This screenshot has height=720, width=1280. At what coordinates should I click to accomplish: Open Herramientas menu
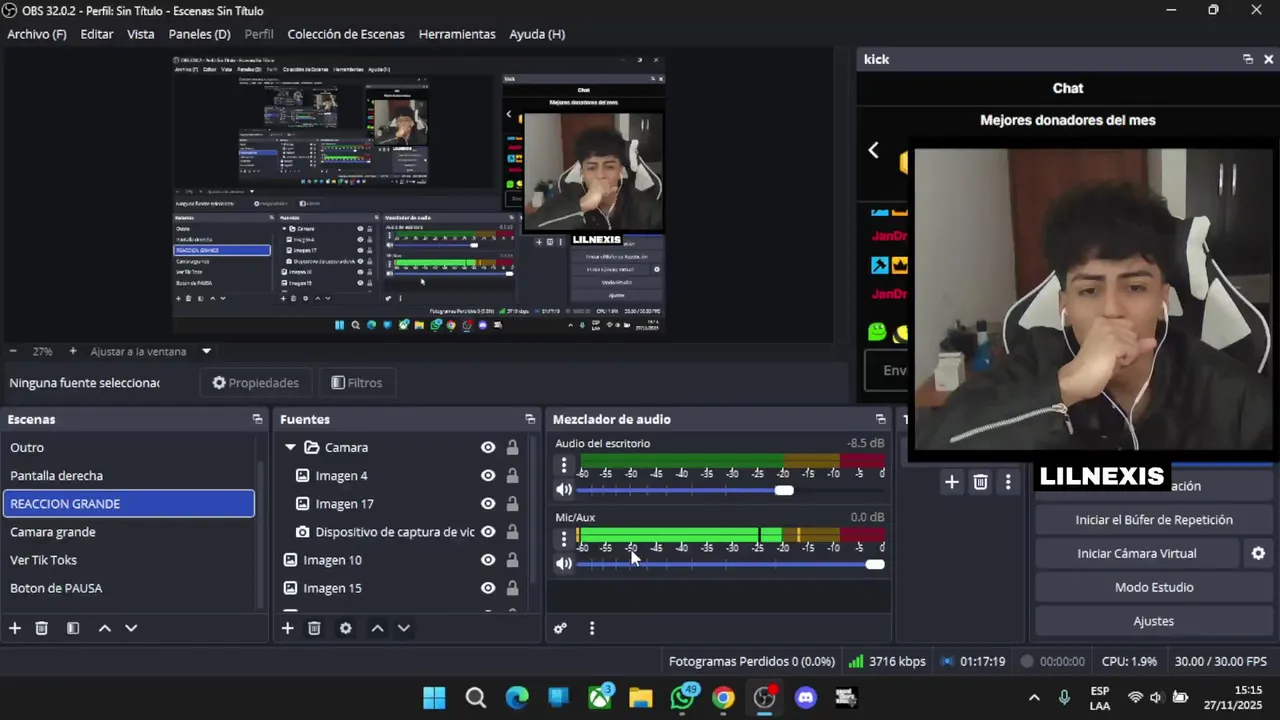pyautogui.click(x=457, y=34)
